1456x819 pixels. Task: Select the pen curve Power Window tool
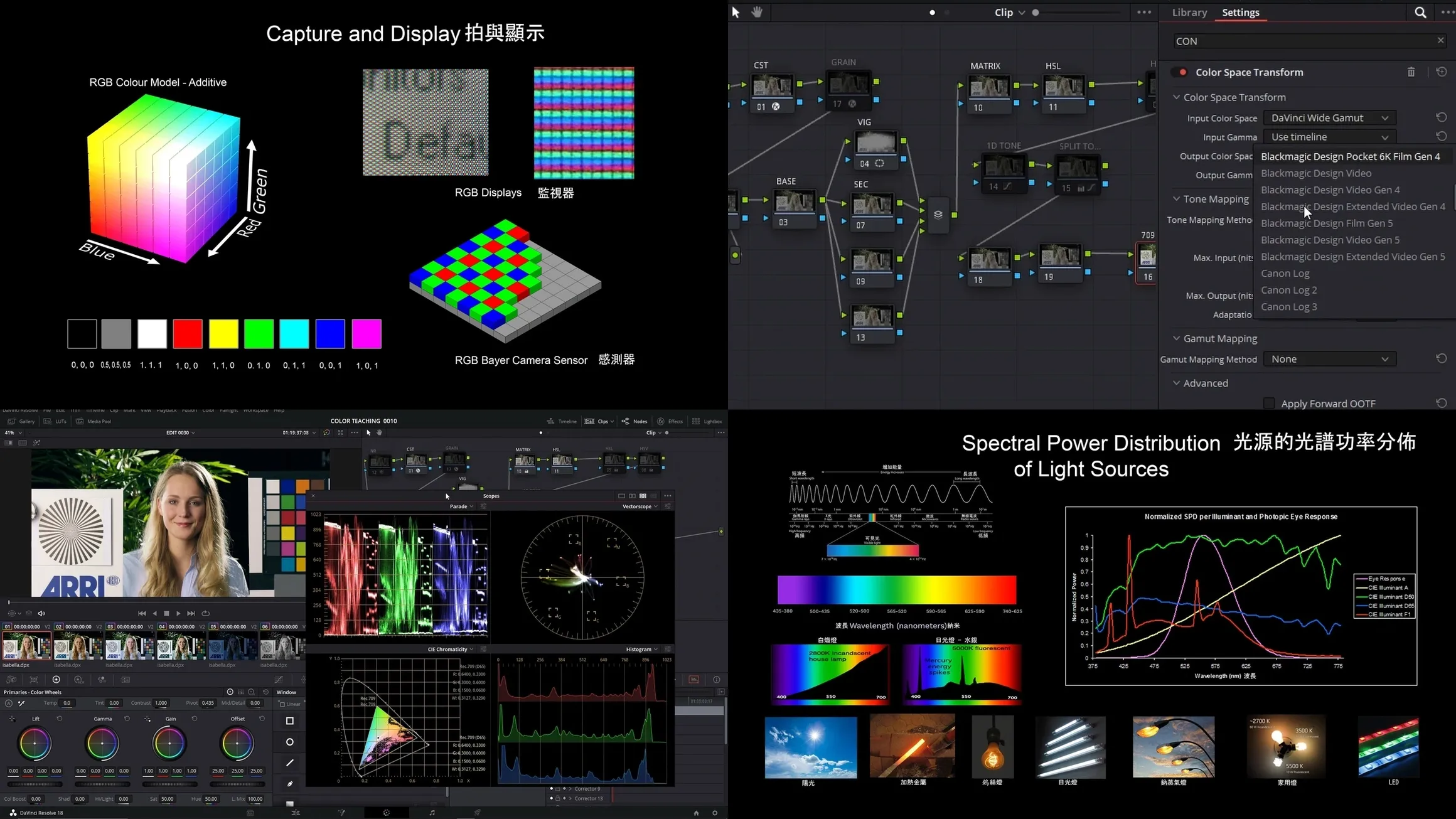(x=289, y=784)
